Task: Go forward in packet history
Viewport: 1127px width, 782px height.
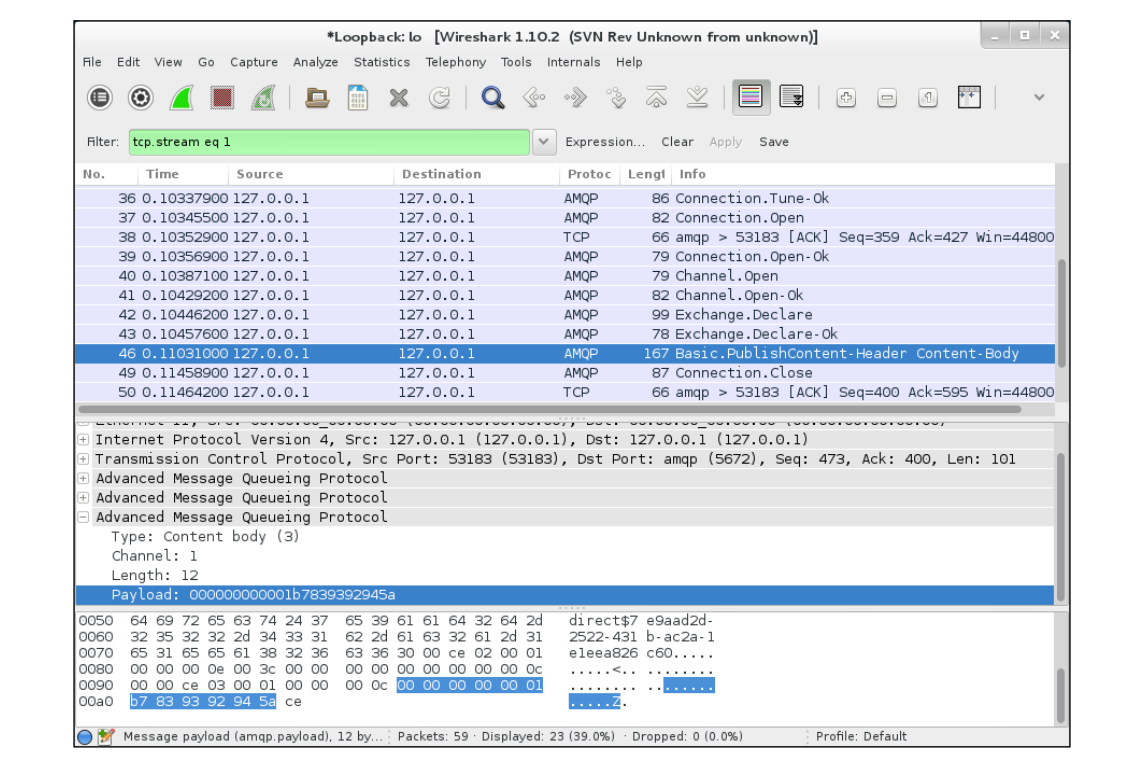Action: coord(575,97)
